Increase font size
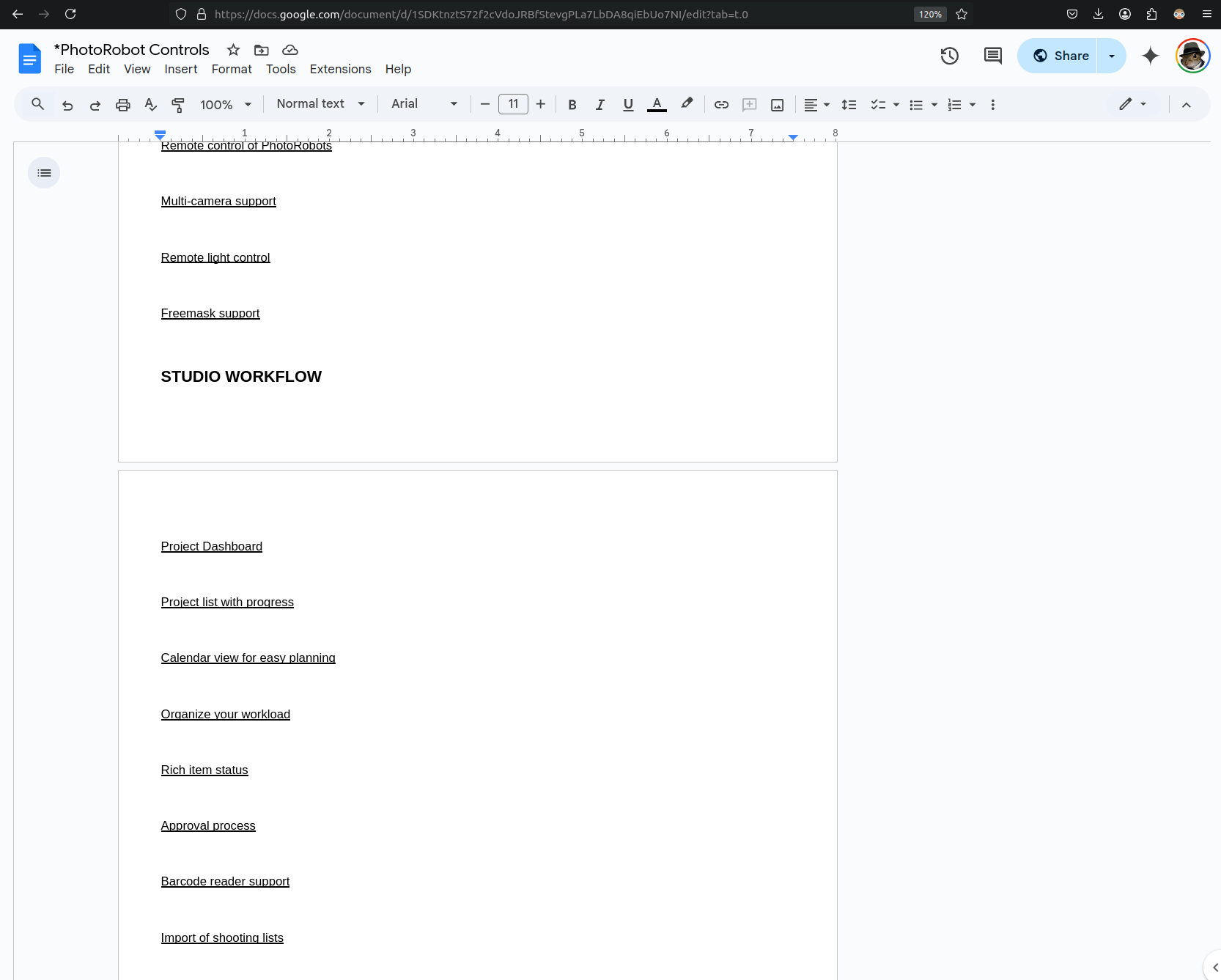This screenshot has height=980, width=1221. coord(541,105)
